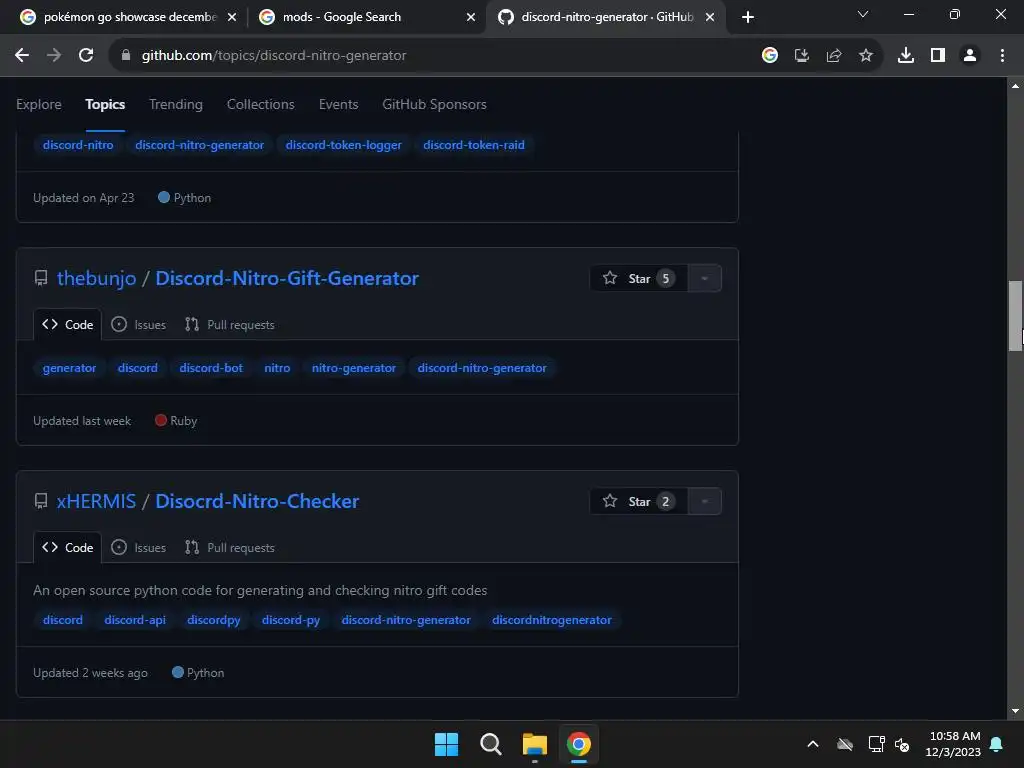Open xHERMIS user link
Image resolution: width=1024 pixels, height=768 pixels.
point(96,502)
